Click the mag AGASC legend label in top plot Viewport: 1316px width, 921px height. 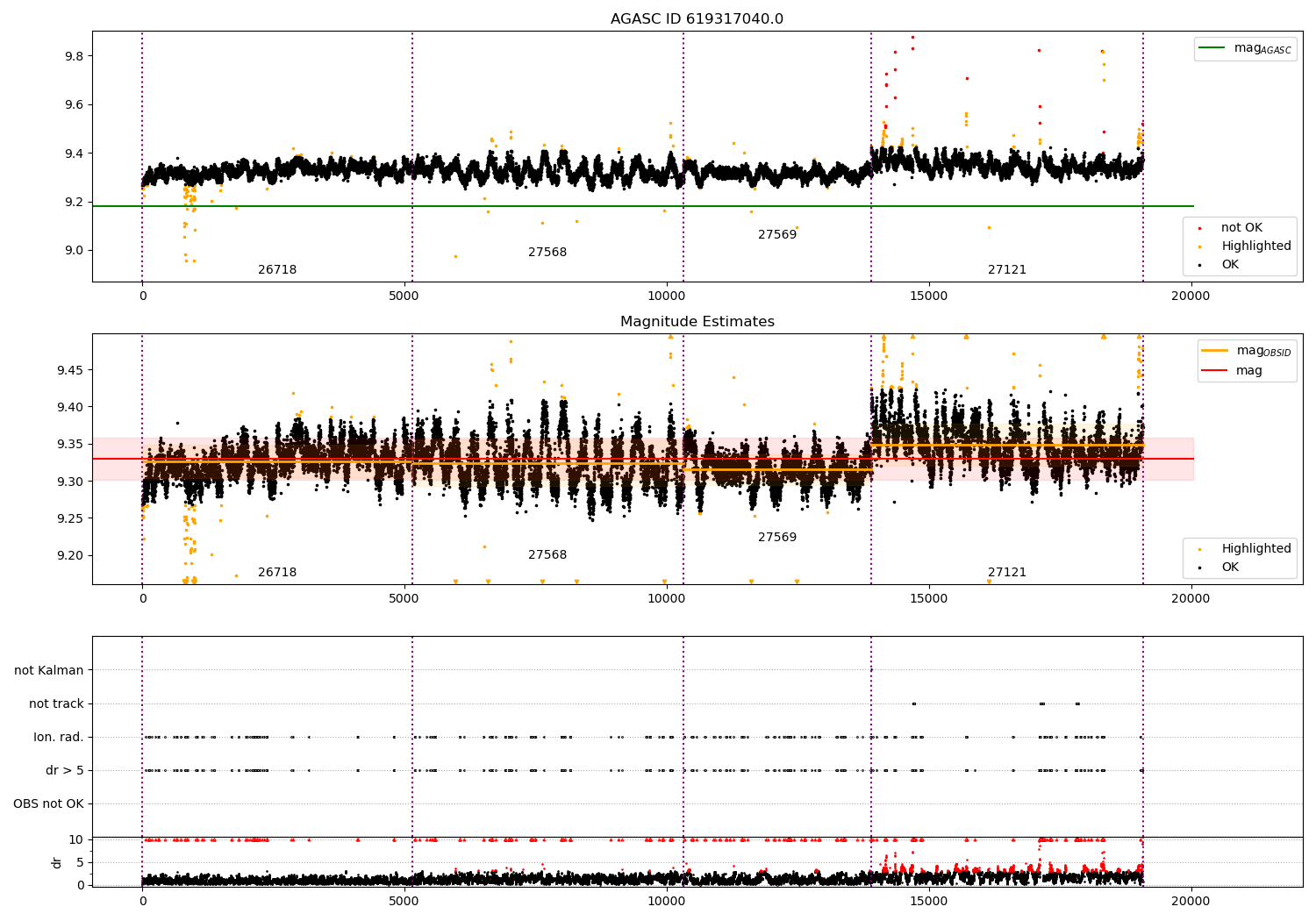[x=1262, y=48]
